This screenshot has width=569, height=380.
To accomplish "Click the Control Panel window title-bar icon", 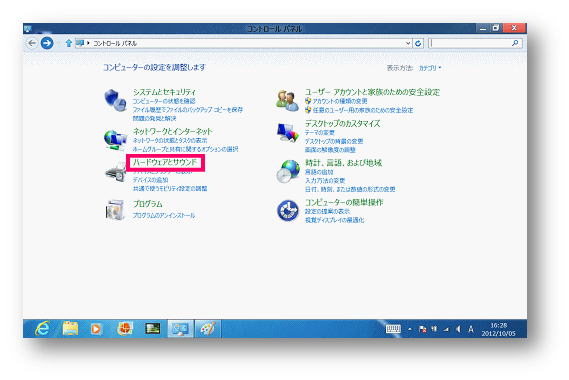I will pyautogui.click(x=28, y=29).
